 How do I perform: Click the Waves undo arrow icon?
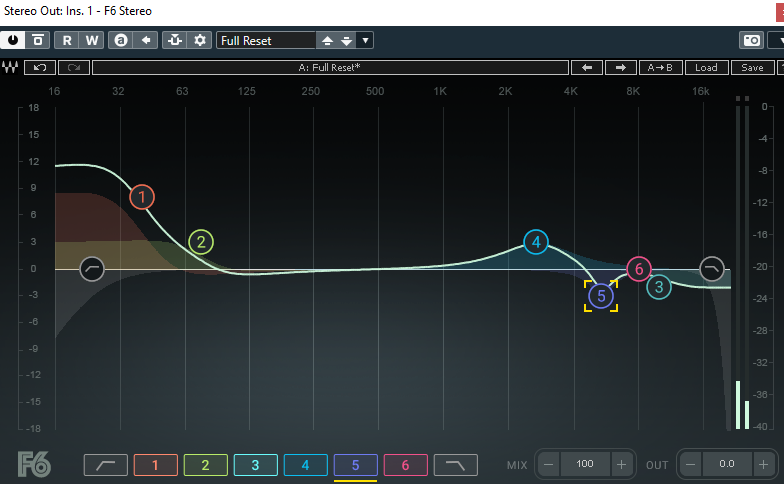click(x=40, y=68)
